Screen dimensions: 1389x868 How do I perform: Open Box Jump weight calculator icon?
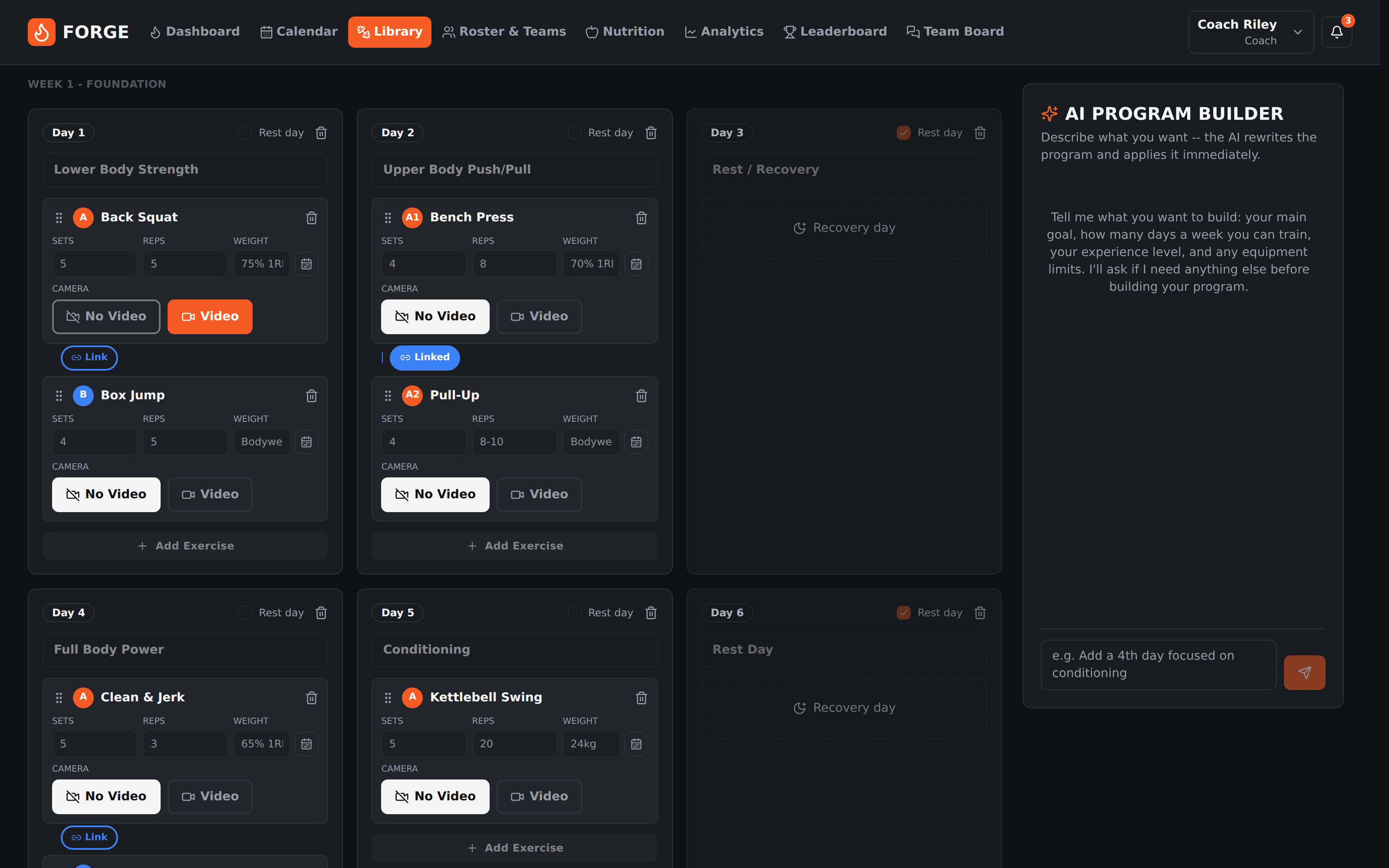tap(306, 442)
